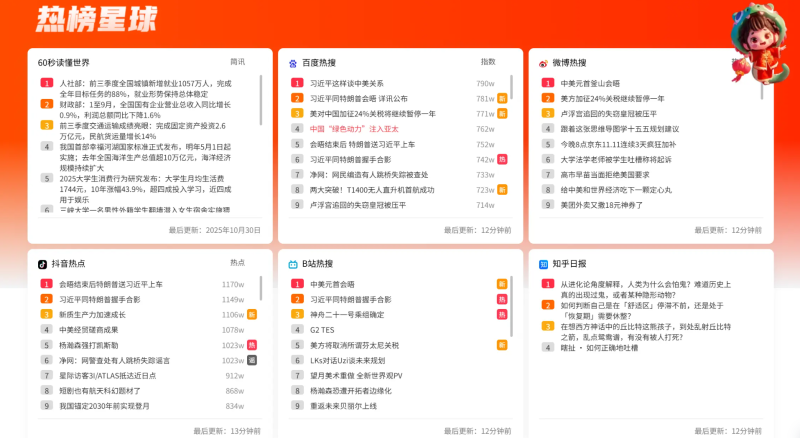The image size is (800, 438).
Task: Click the 热 badge on Douyin's 杨瀚森强打凯斯勒
Action: click(252, 345)
